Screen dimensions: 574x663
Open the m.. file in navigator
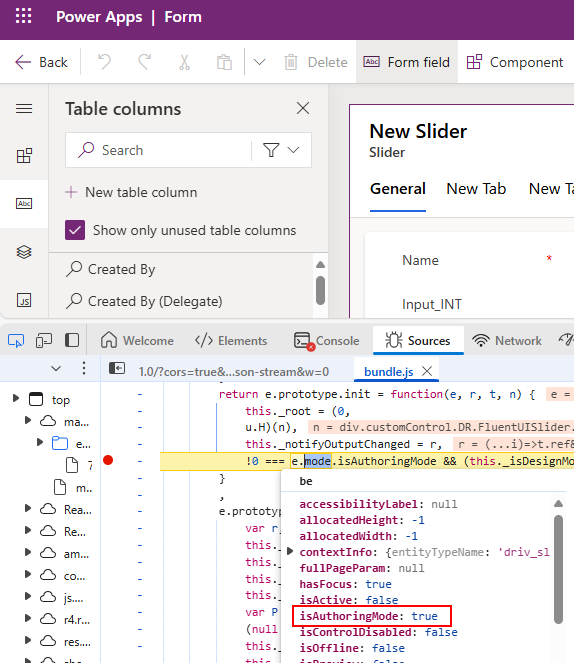click(x=74, y=488)
